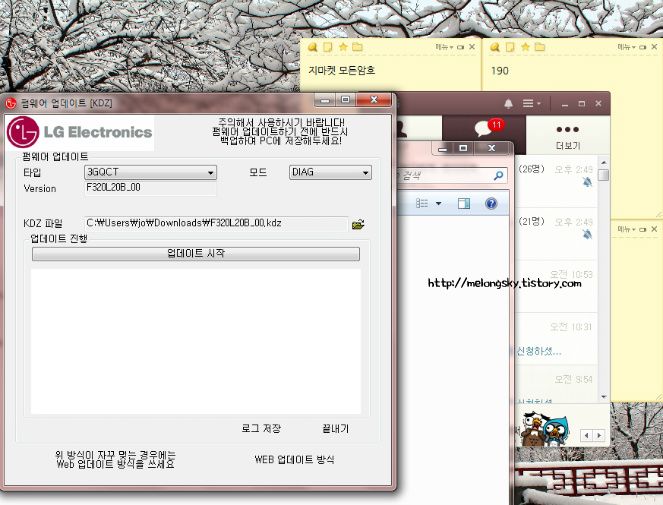Open folder icon on 지마켓 sticky note
This screenshot has height=505, width=663.
(x=357, y=47)
